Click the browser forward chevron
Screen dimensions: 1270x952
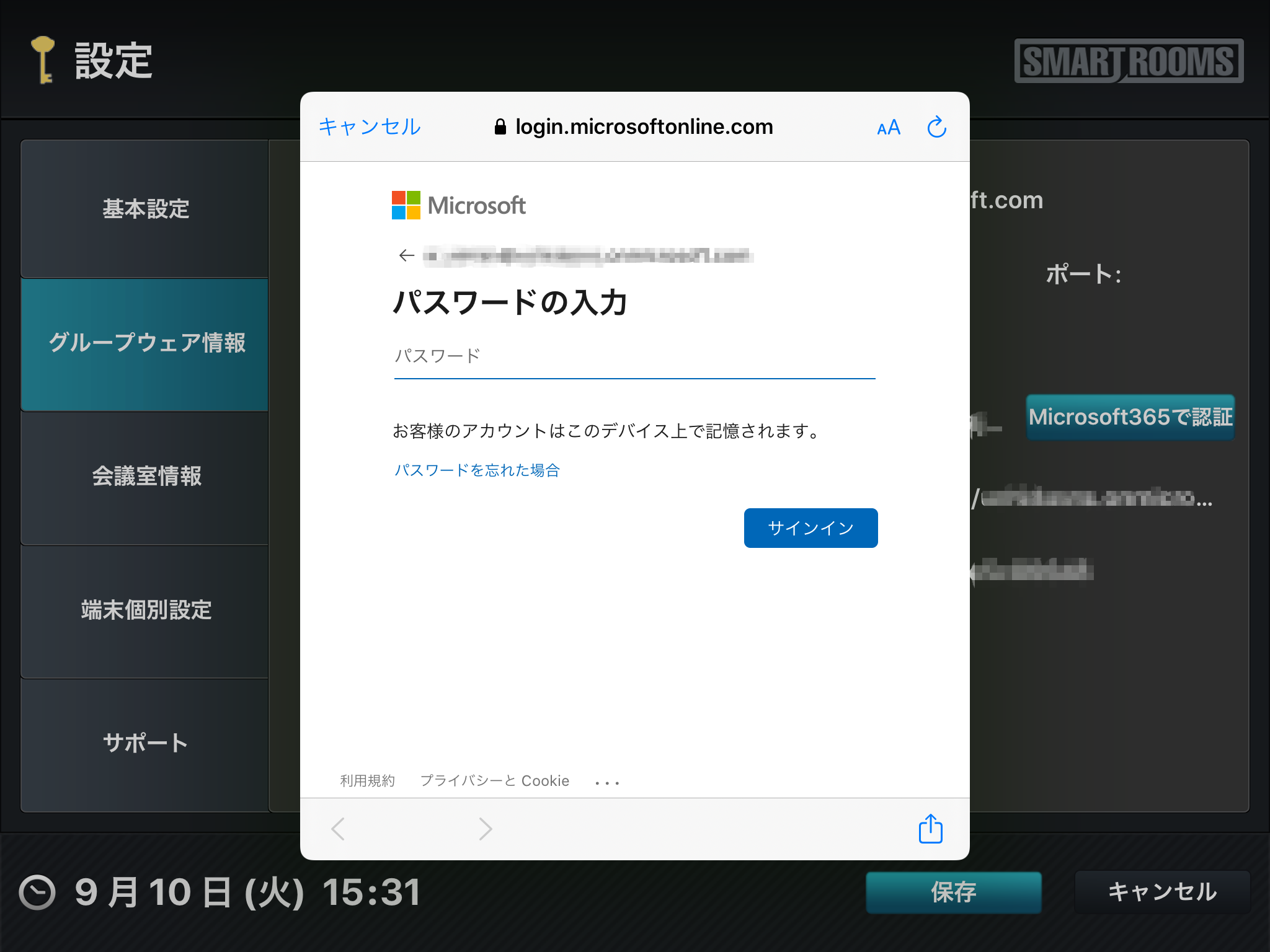[x=485, y=829]
